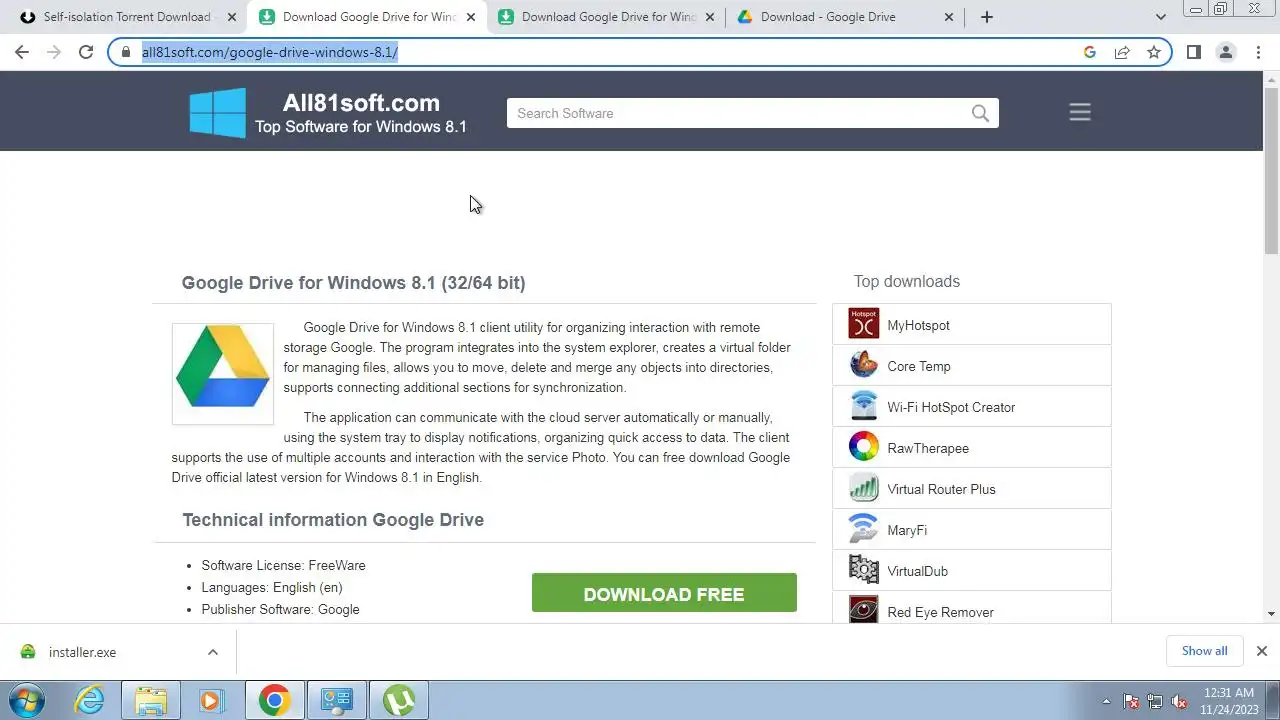This screenshot has width=1280, height=720.
Task: Click the All81soft.com site title
Action: click(361, 103)
